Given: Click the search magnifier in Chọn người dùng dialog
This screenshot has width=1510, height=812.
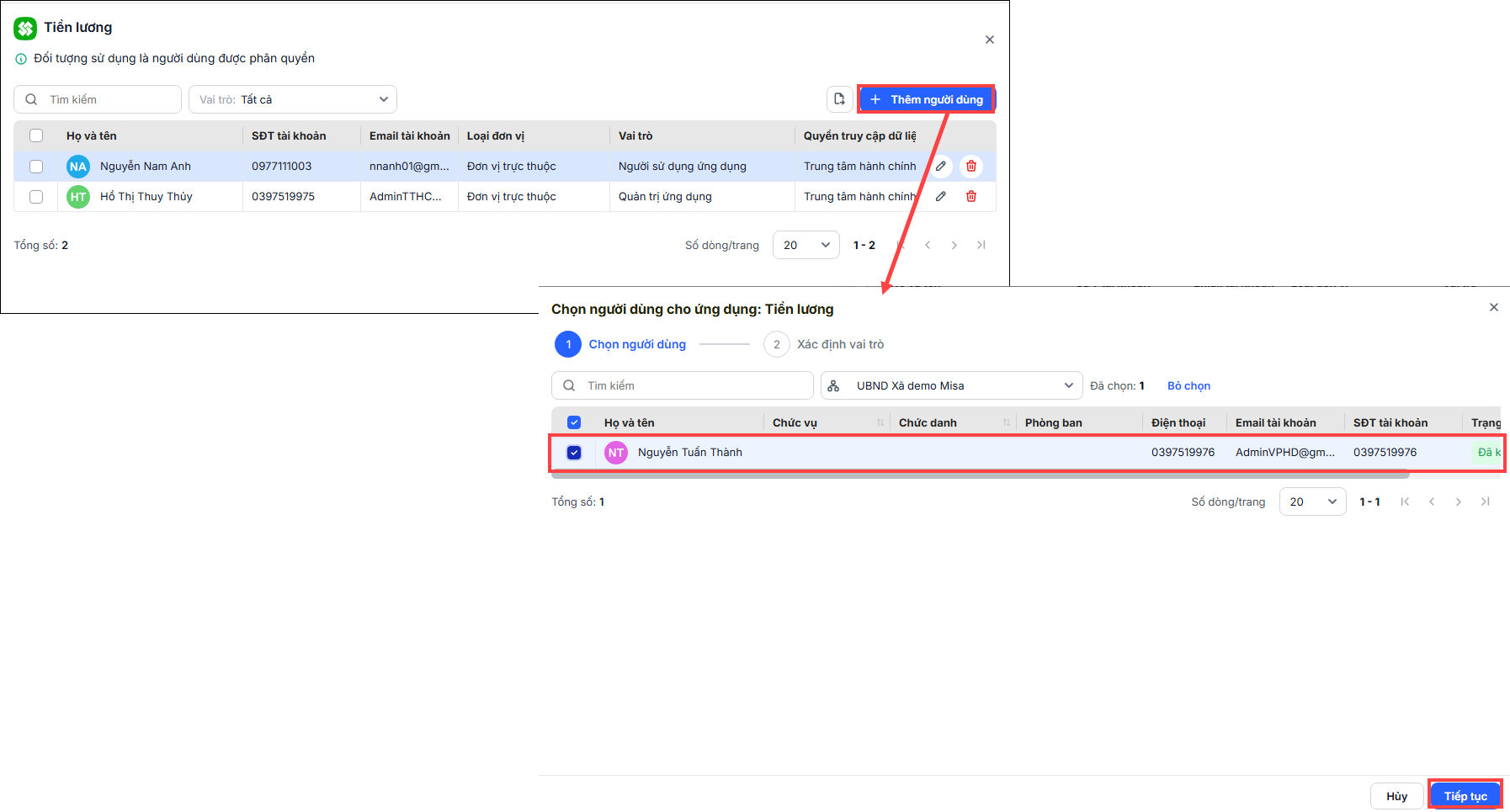Looking at the screenshot, I should [x=569, y=385].
